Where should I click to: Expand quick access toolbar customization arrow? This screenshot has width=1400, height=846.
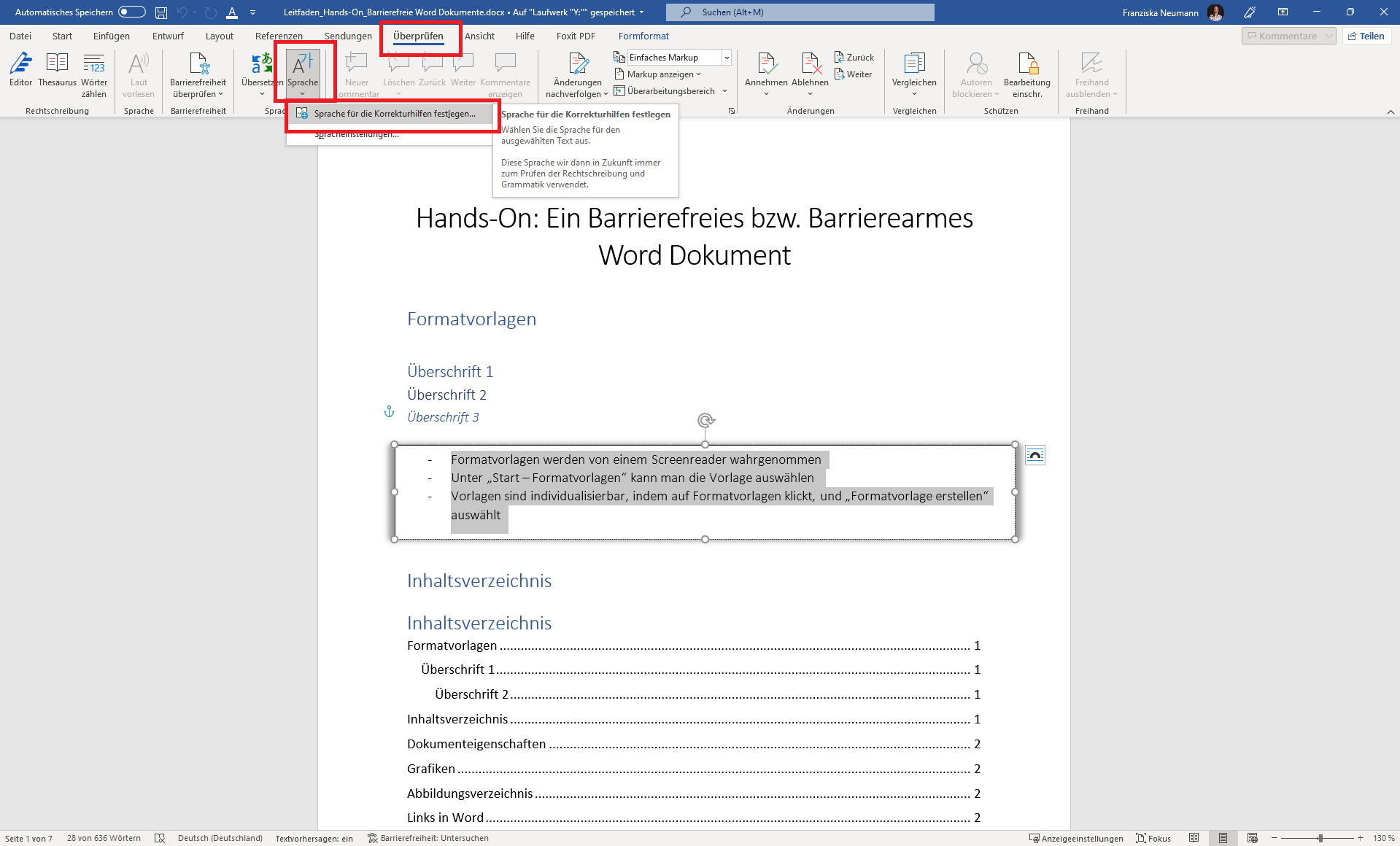[x=252, y=12]
